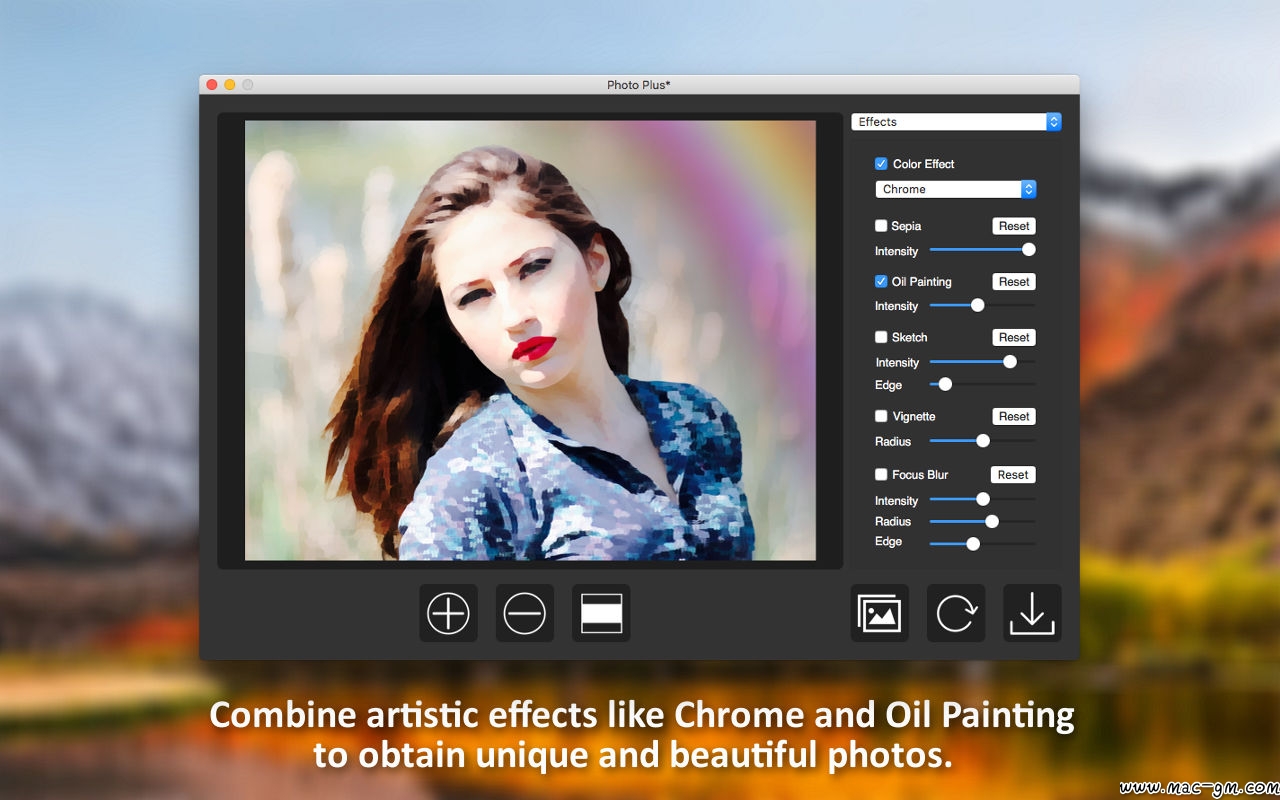
Task: Enable the Vignette checkbox
Action: (881, 416)
